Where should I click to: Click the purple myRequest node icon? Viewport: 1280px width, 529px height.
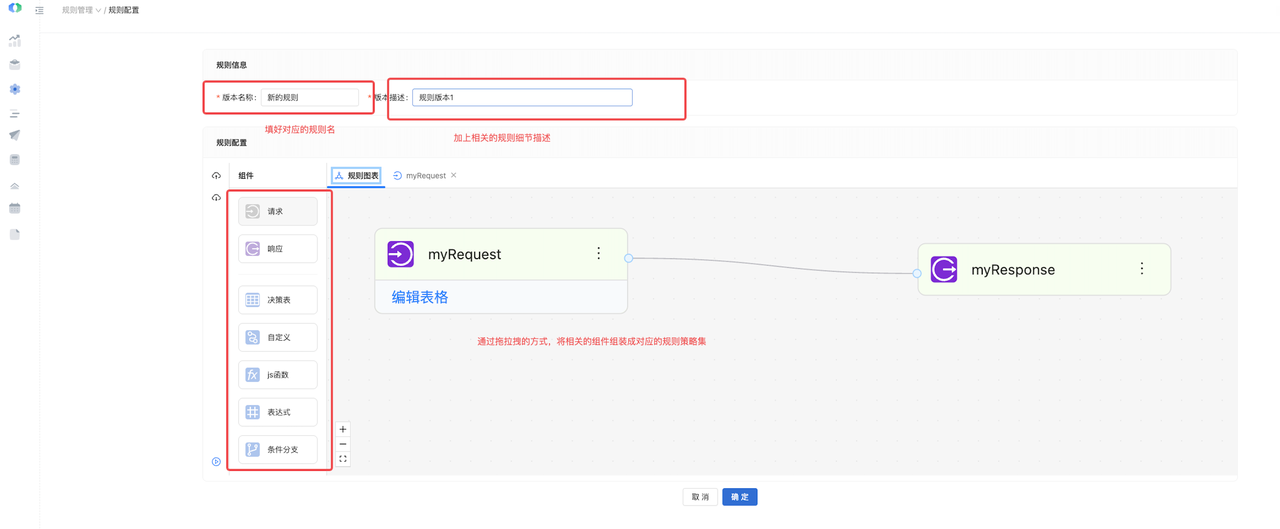pos(400,254)
